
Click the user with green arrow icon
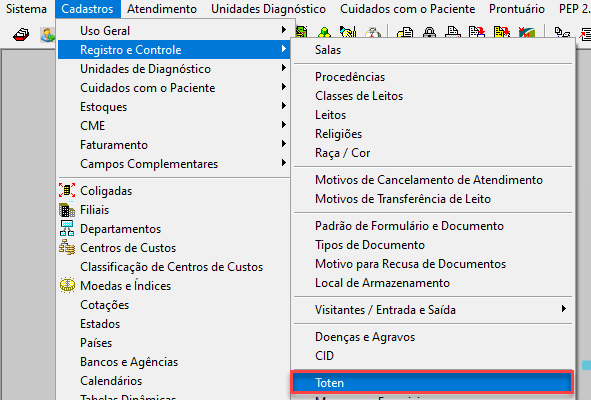tap(47, 35)
